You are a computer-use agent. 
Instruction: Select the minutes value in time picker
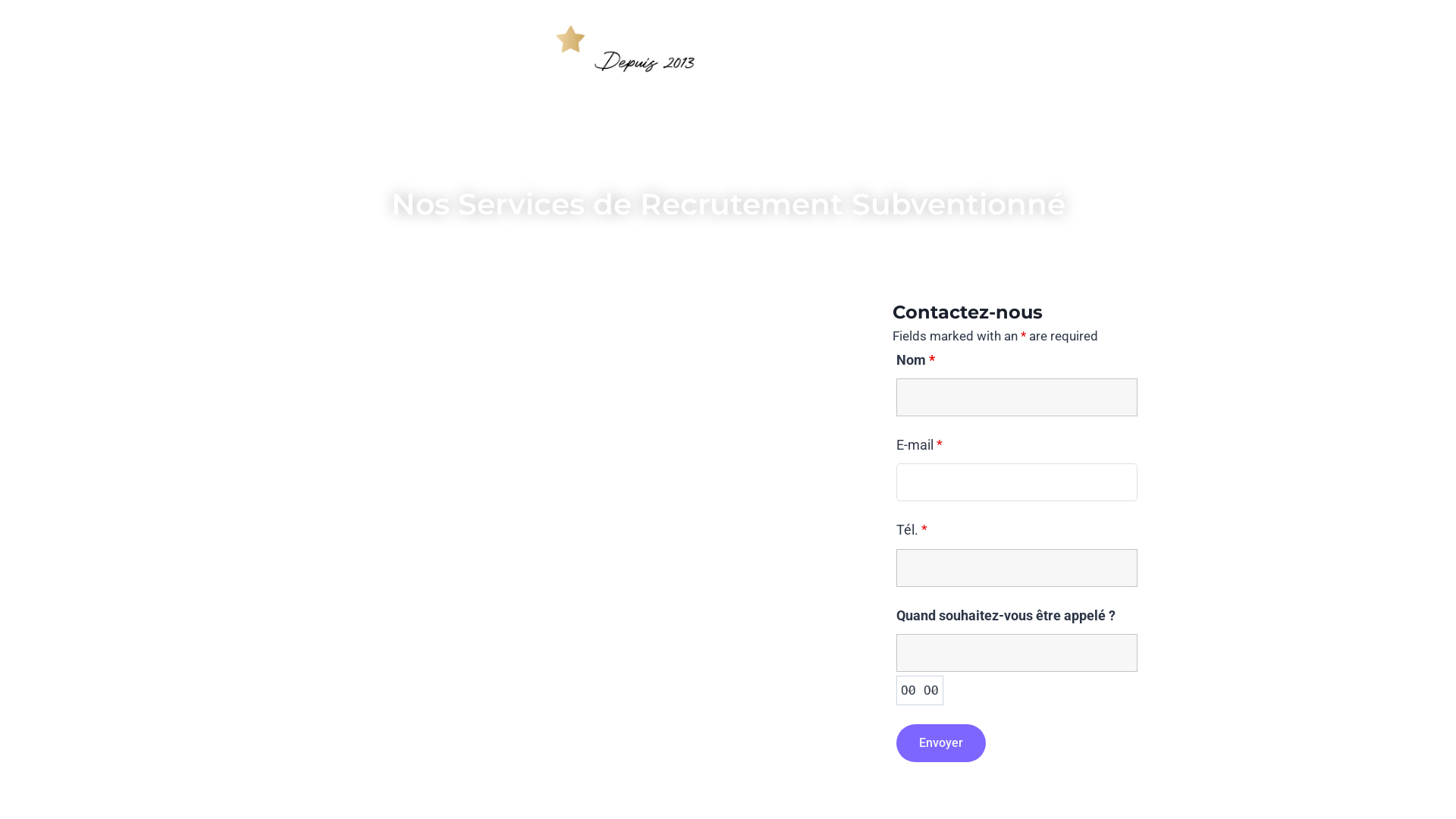pyautogui.click(x=931, y=690)
